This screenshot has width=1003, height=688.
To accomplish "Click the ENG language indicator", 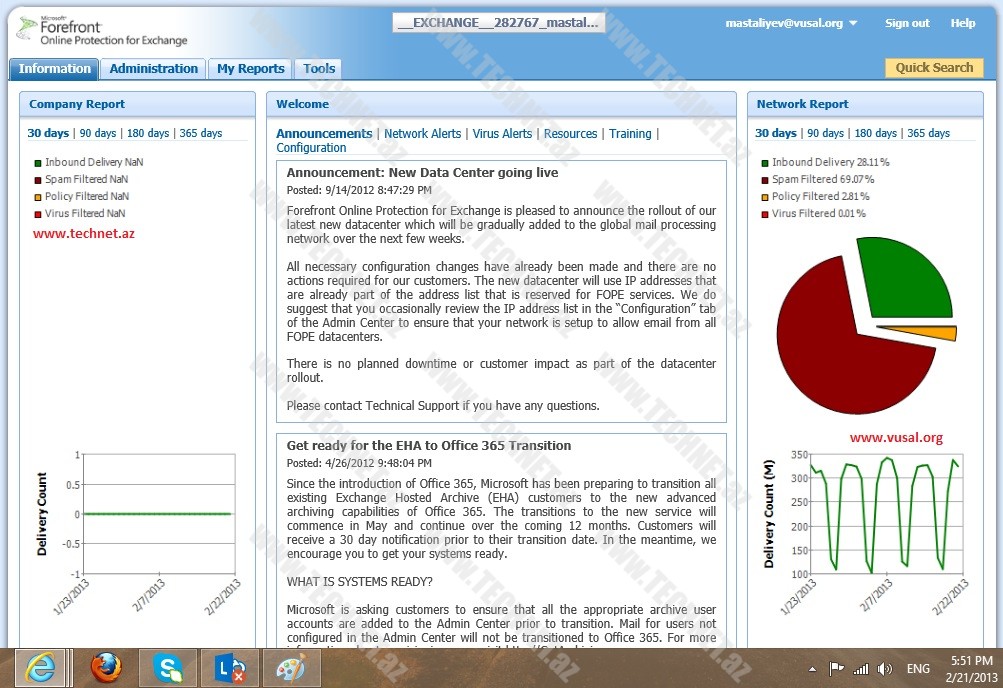I will [x=917, y=669].
